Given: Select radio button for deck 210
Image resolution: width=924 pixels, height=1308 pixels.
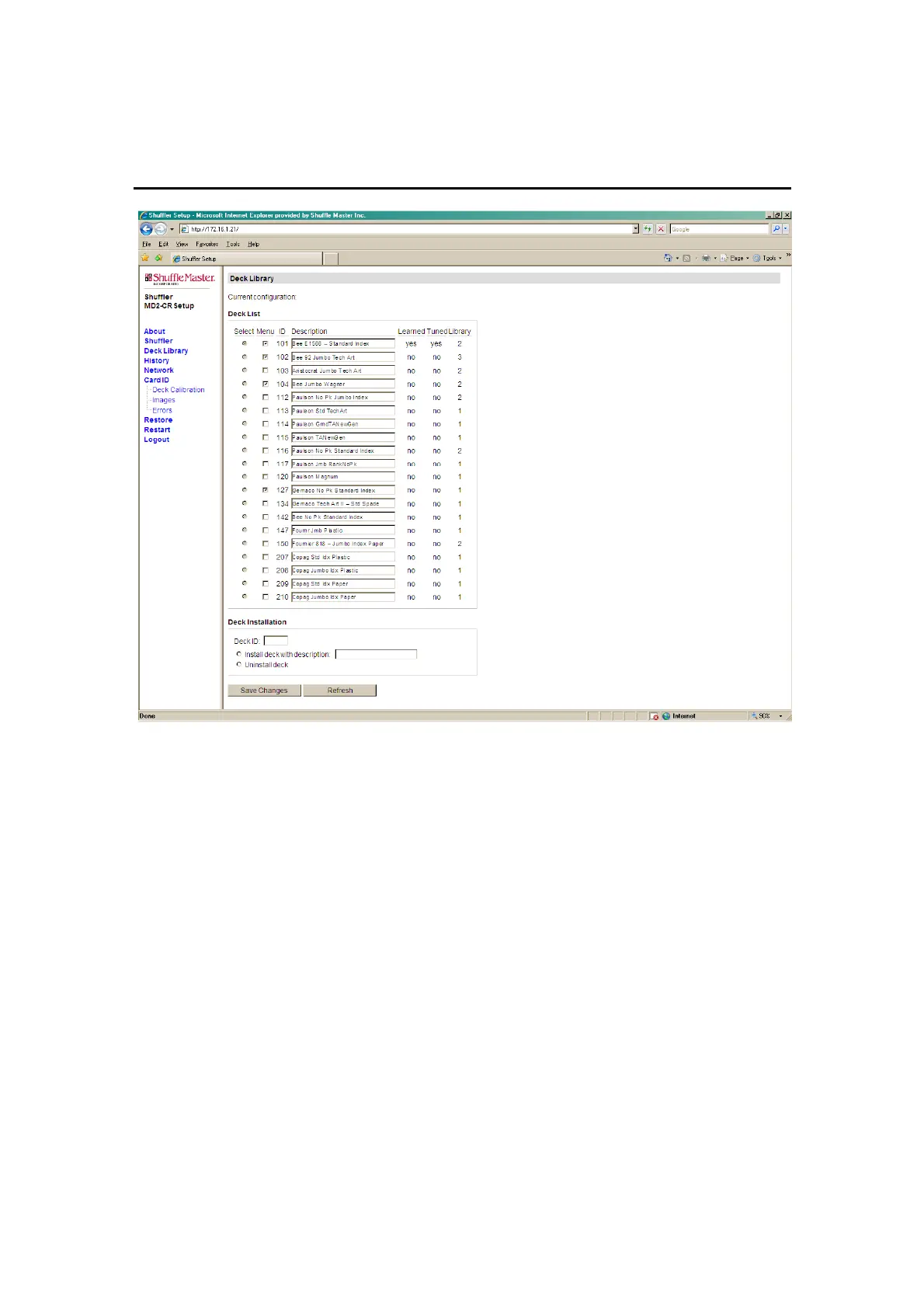Looking at the screenshot, I should (x=245, y=597).
